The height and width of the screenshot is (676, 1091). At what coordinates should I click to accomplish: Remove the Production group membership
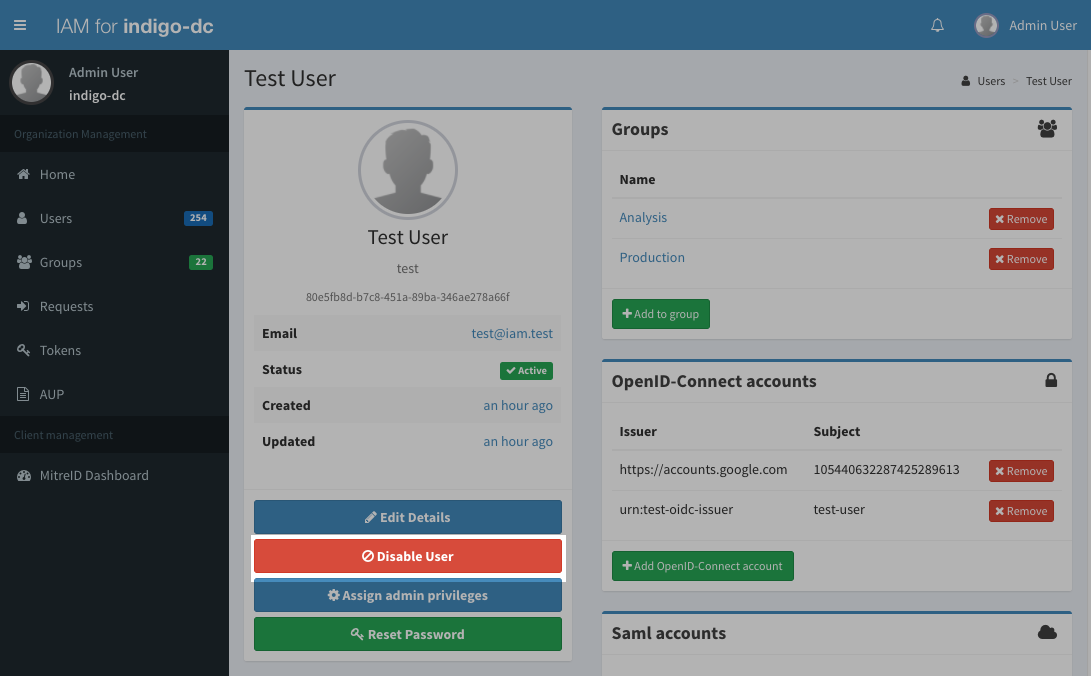point(1020,258)
